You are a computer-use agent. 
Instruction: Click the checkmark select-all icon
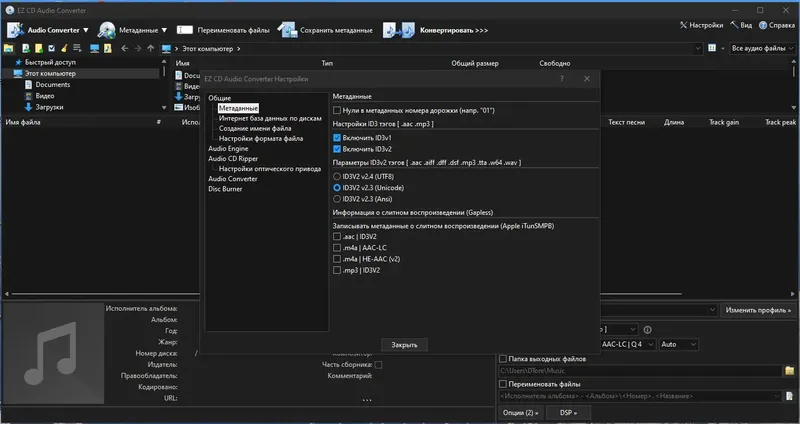click(x=52, y=48)
